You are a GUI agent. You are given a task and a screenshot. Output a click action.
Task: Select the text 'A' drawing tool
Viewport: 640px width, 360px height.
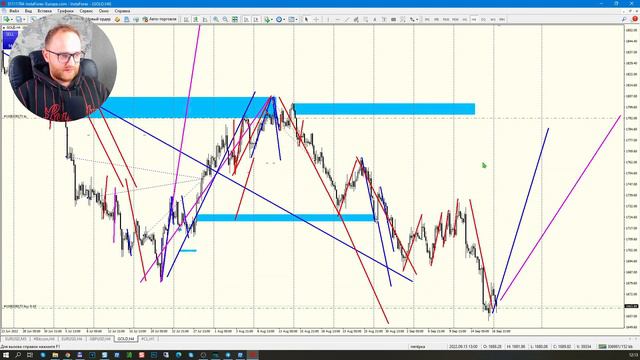click(x=375, y=19)
